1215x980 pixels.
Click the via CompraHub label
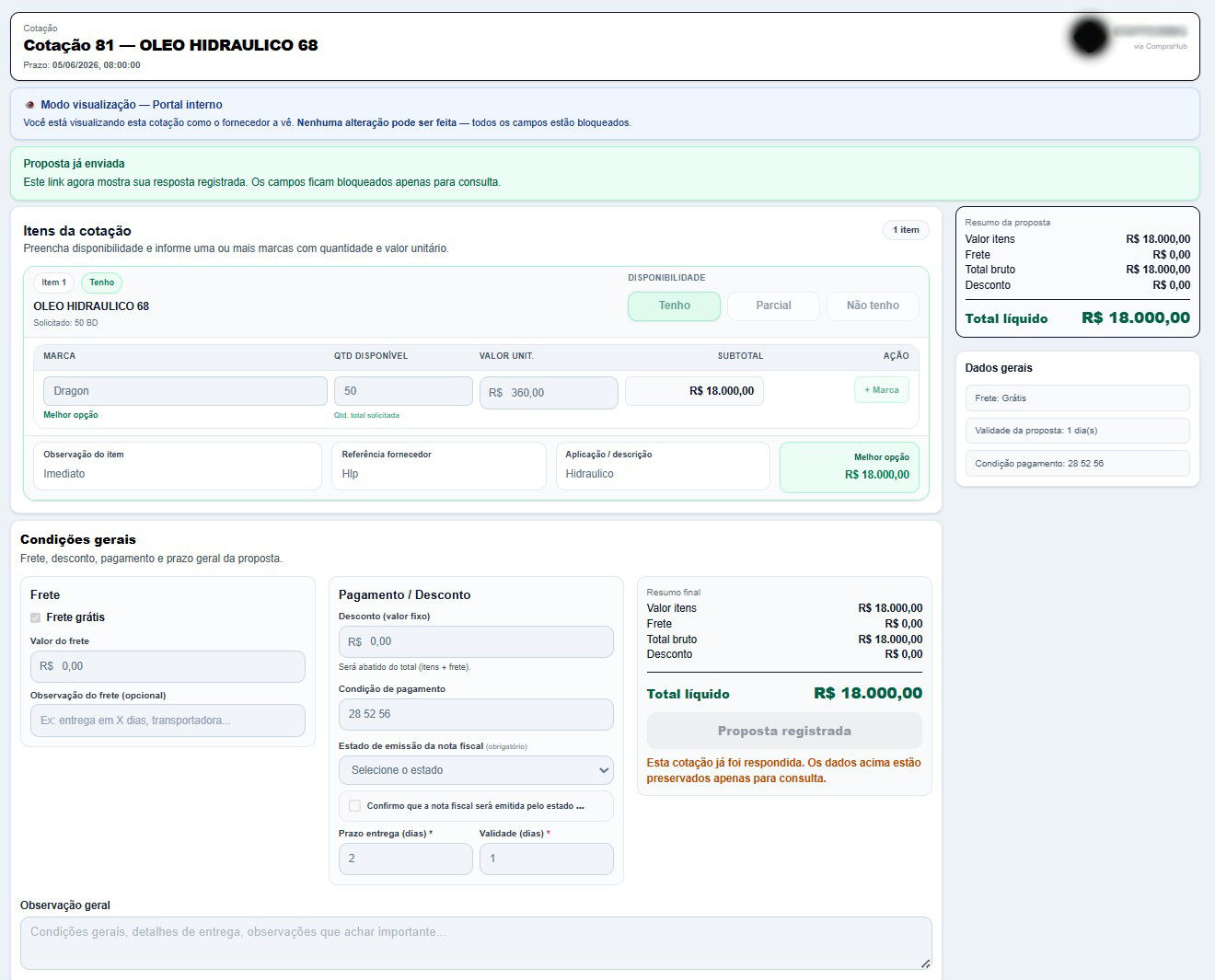tap(1160, 47)
